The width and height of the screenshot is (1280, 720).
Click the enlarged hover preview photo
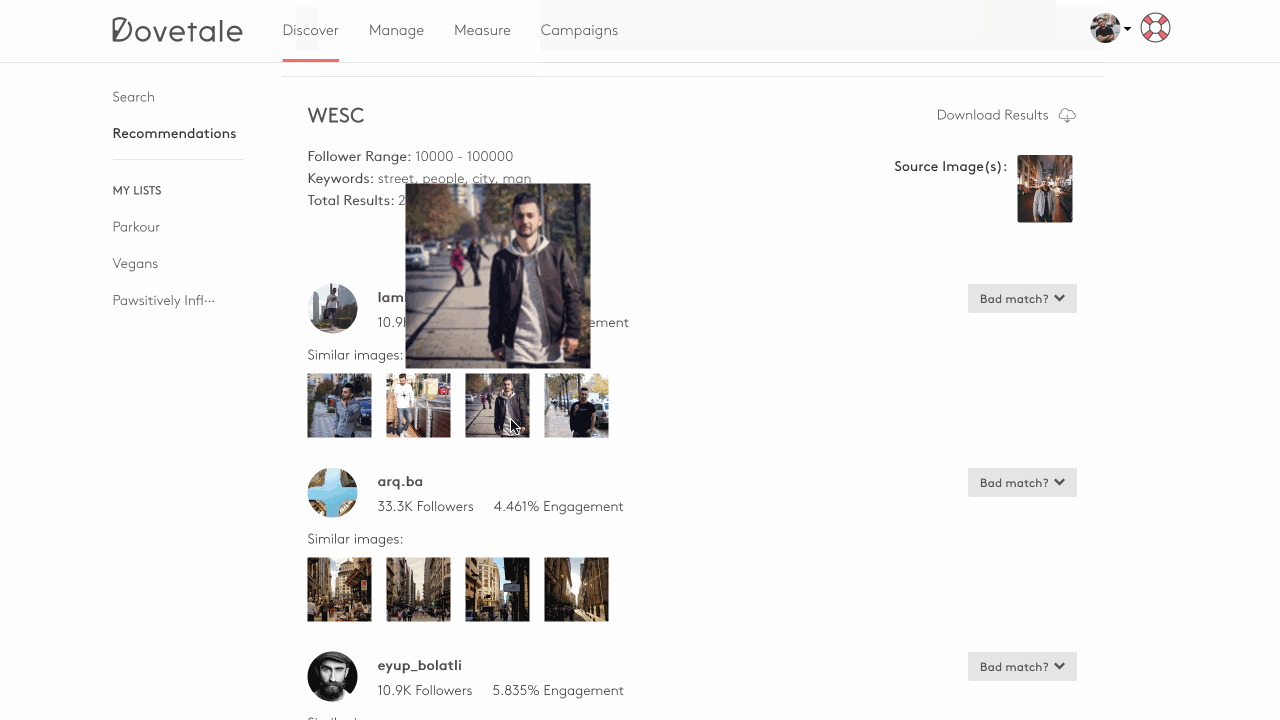[x=497, y=276]
